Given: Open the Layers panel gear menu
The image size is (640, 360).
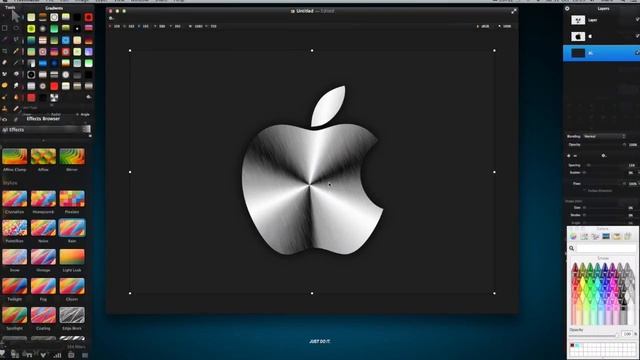Looking at the screenshot, I should click(x=567, y=8).
